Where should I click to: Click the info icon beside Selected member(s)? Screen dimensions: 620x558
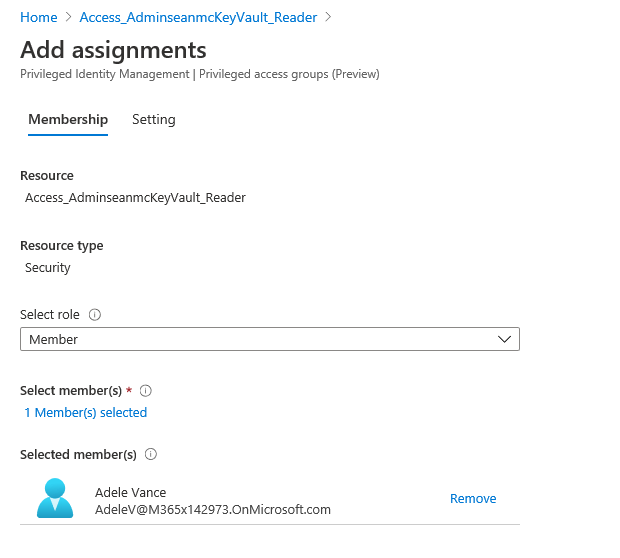(151, 454)
